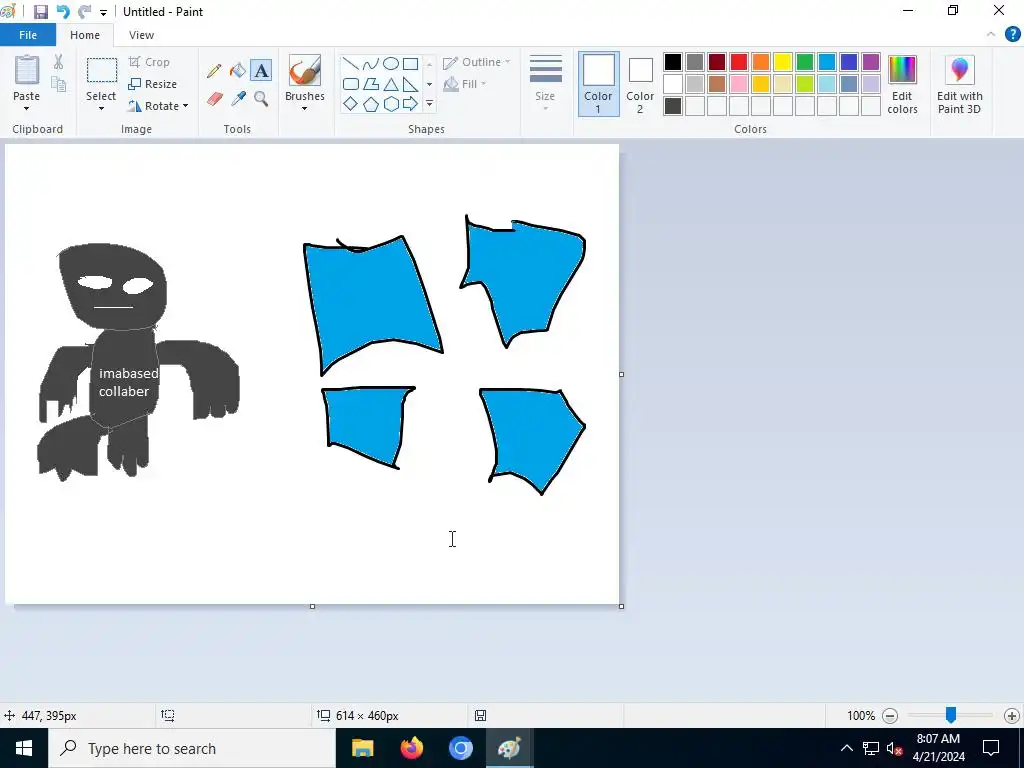Choose the Rectangle shape
The image size is (1024, 768).
tap(410, 63)
